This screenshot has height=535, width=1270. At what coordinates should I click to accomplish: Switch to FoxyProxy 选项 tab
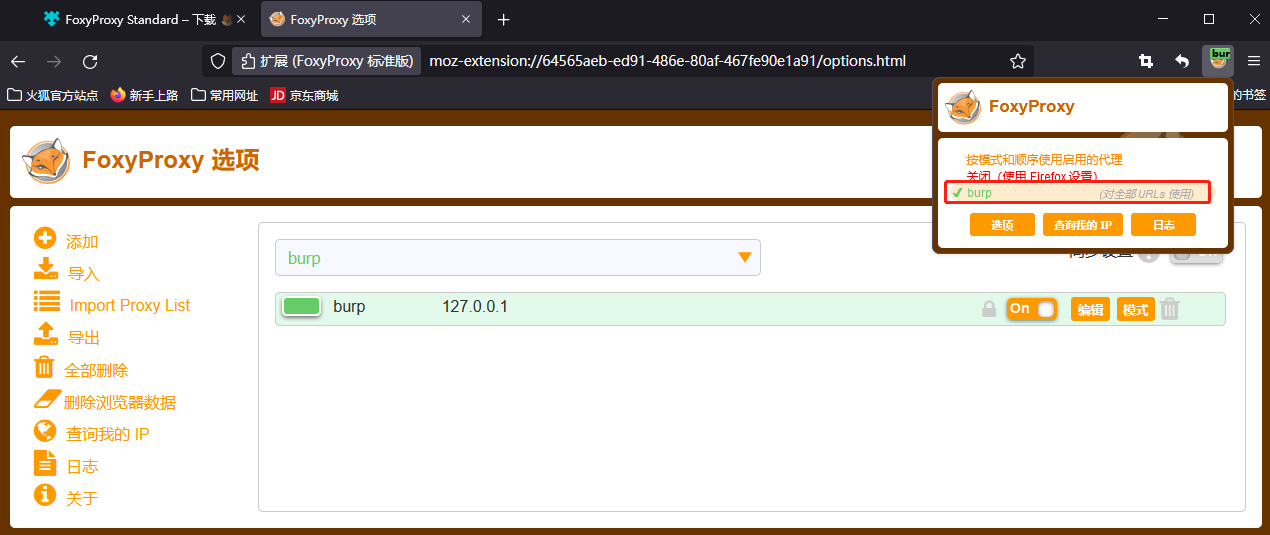click(x=371, y=20)
